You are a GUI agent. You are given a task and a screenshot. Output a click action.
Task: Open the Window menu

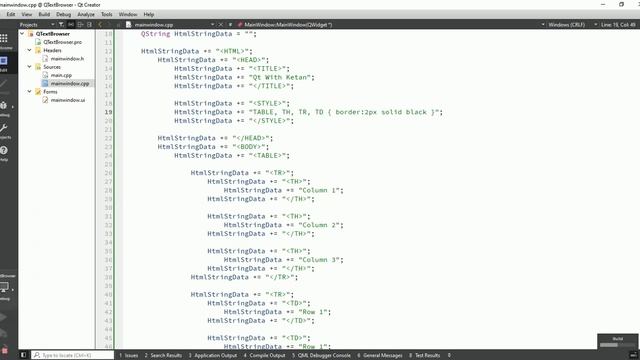coord(128,14)
